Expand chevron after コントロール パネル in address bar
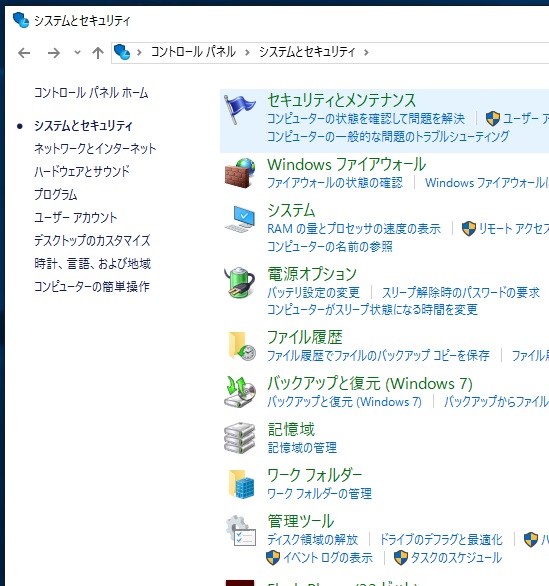 point(247,52)
